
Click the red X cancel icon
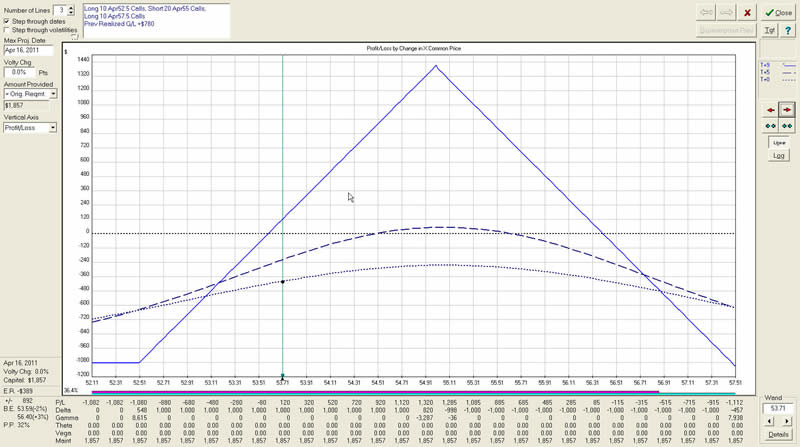[x=747, y=12]
